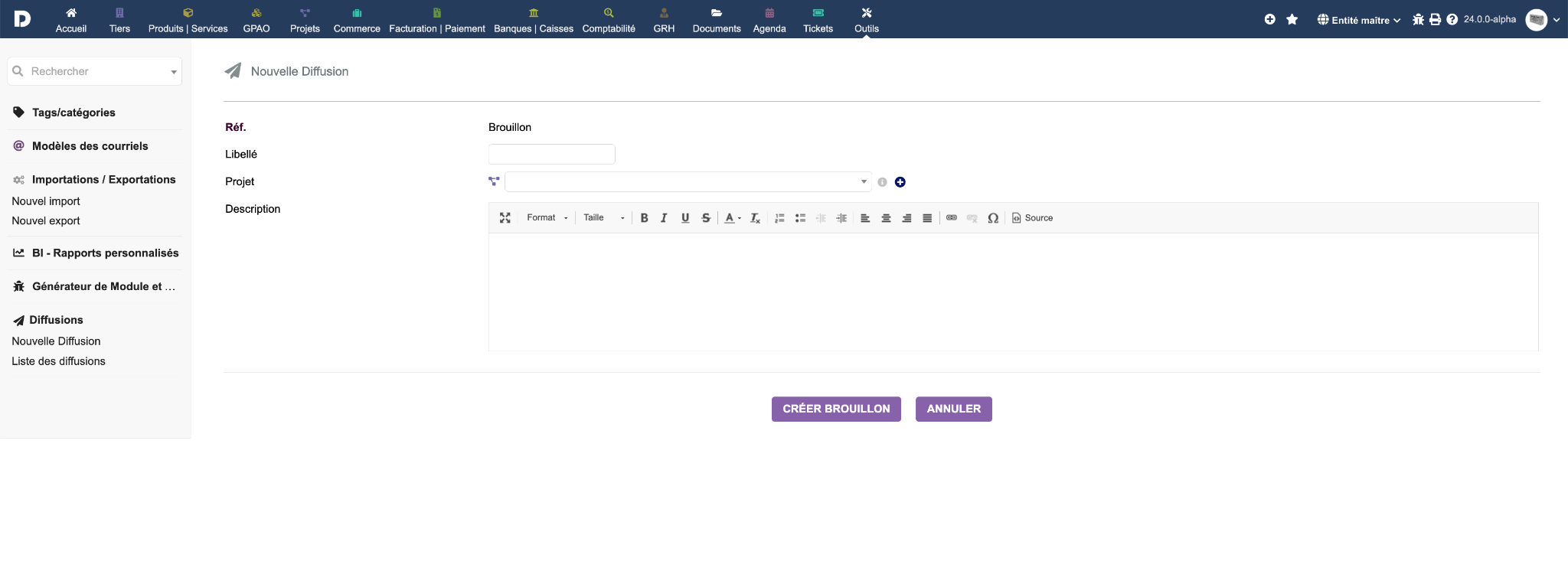Toggle underline formatting
This screenshot has width=1568, height=574.
pyautogui.click(x=685, y=218)
